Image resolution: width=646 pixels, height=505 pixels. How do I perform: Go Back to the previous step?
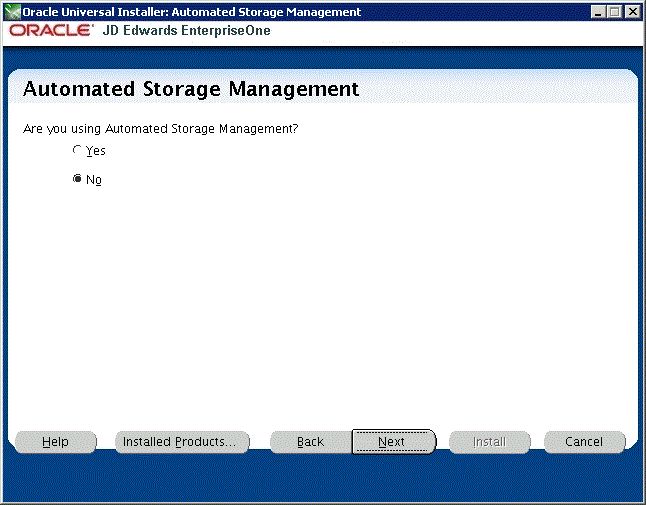click(310, 442)
